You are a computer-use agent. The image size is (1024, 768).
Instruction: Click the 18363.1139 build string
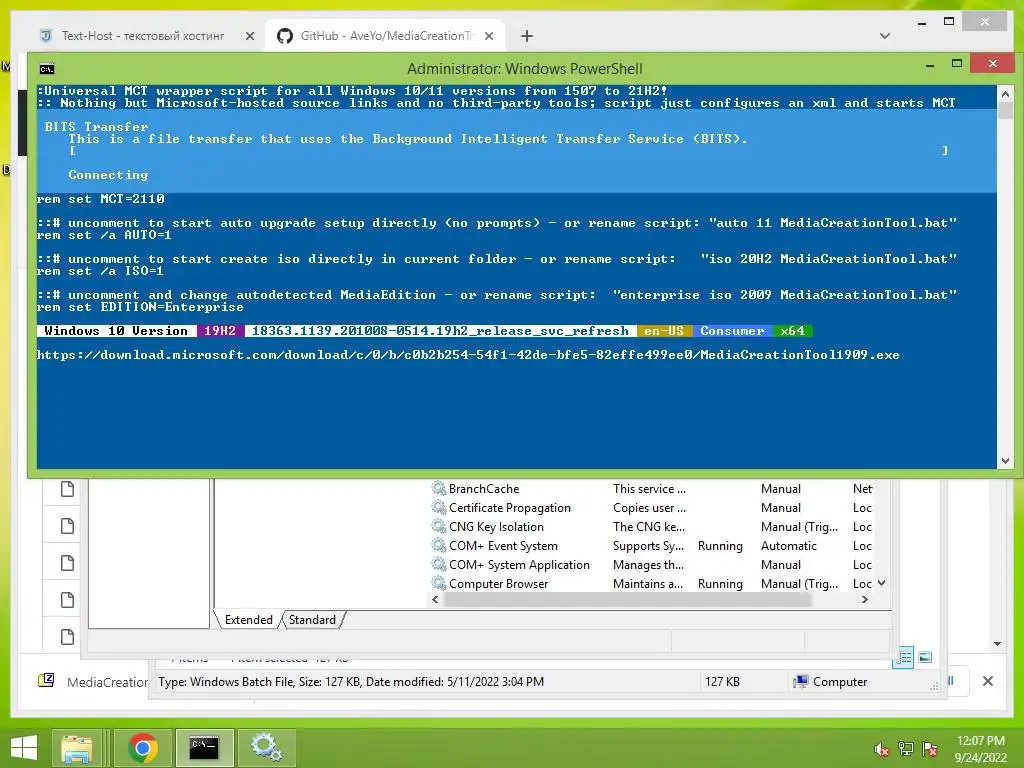(440, 331)
